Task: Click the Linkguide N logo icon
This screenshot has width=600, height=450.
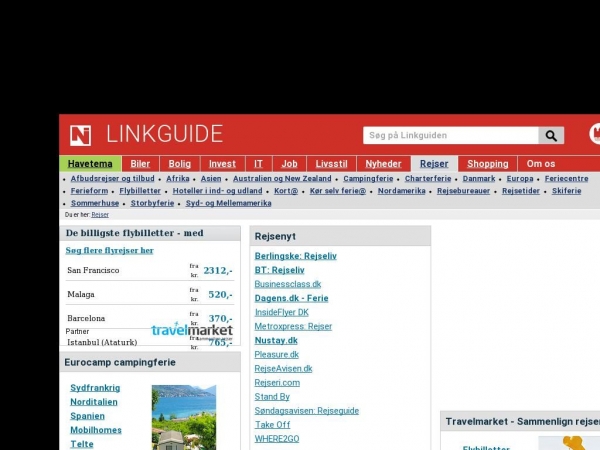Action: pyautogui.click(x=80, y=135)
